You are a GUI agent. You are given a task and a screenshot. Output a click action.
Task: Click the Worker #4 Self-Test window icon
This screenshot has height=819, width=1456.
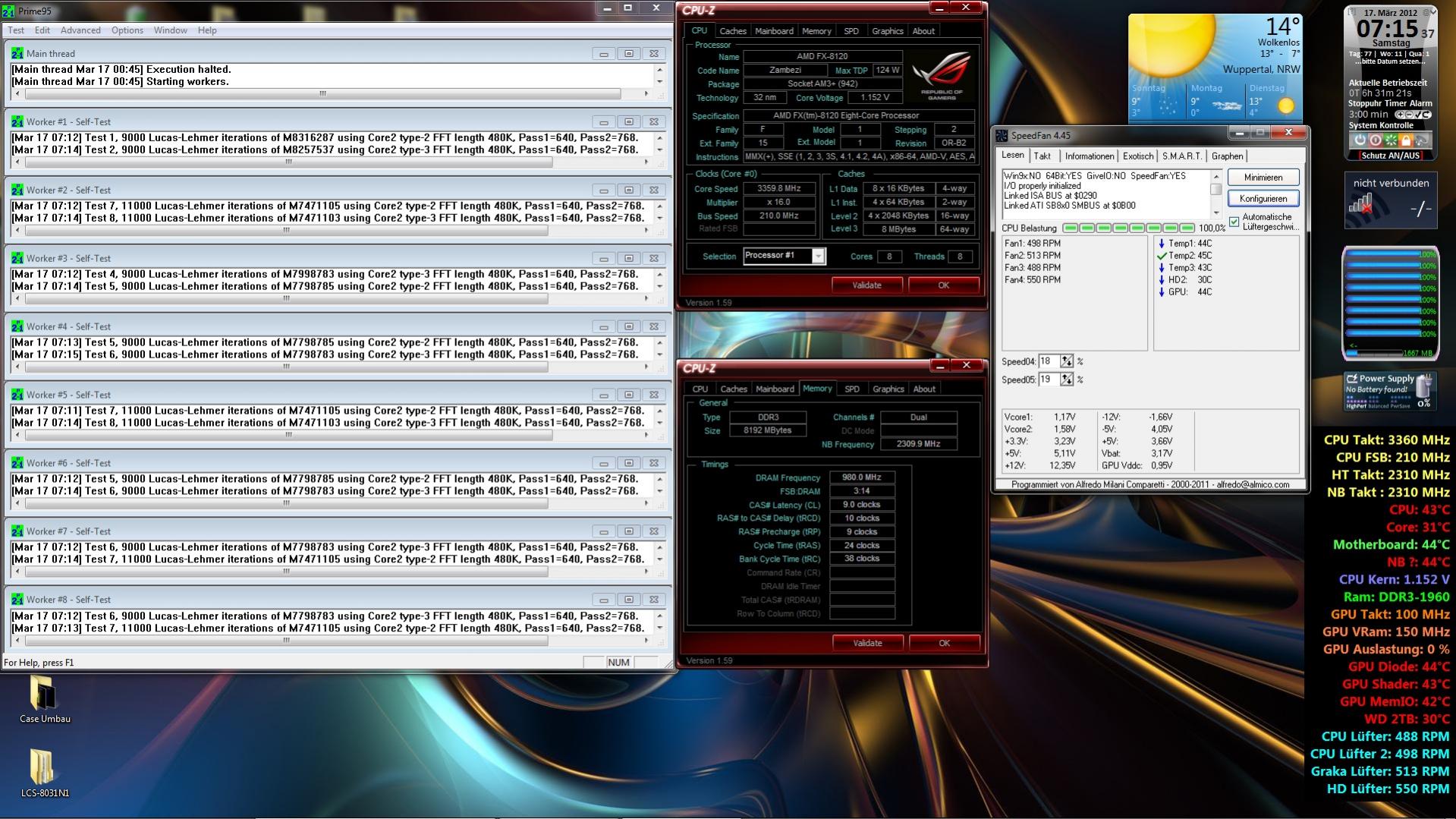[17, 326]
